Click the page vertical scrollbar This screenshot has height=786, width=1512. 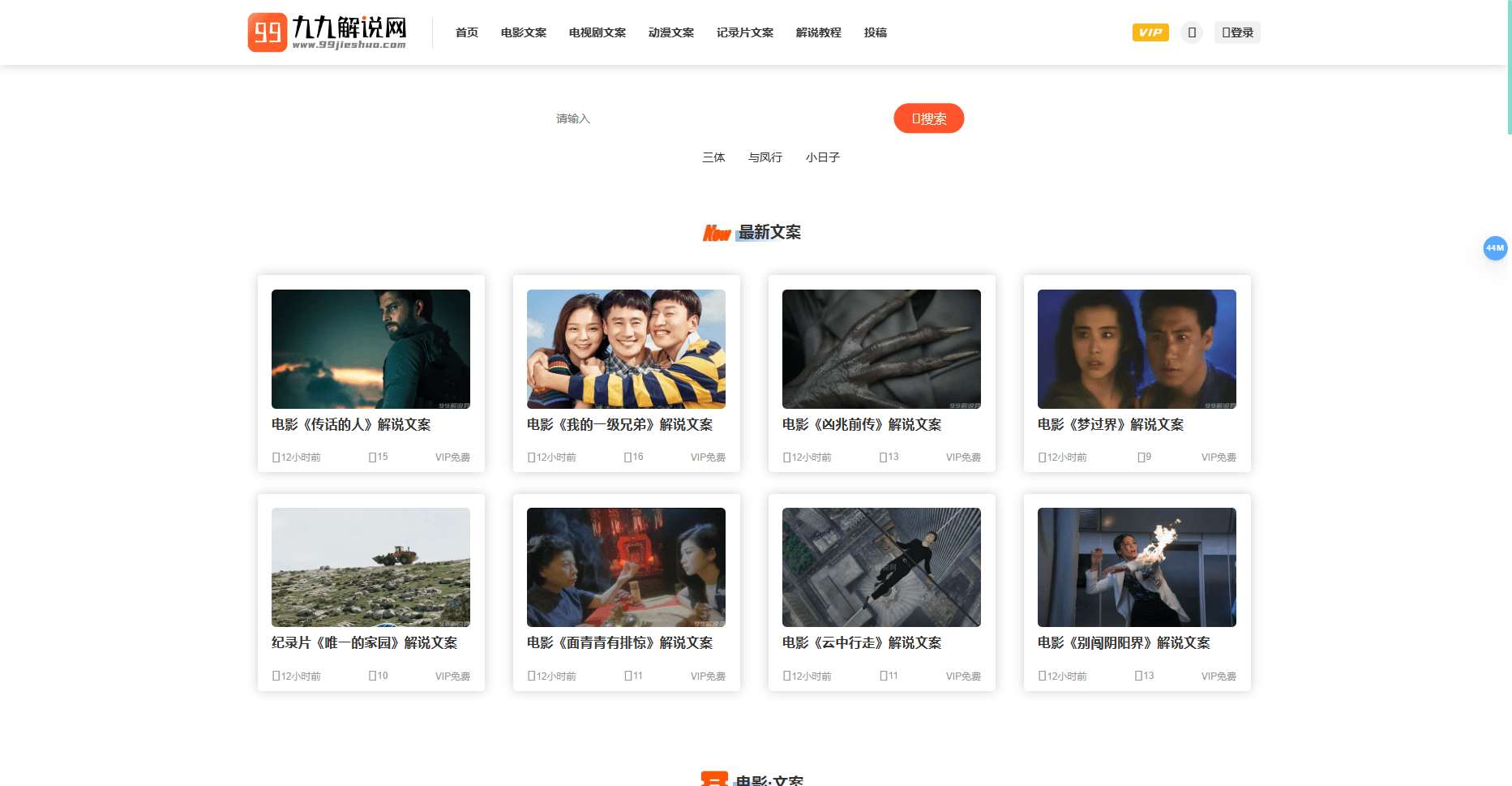tap(1509, 67)
